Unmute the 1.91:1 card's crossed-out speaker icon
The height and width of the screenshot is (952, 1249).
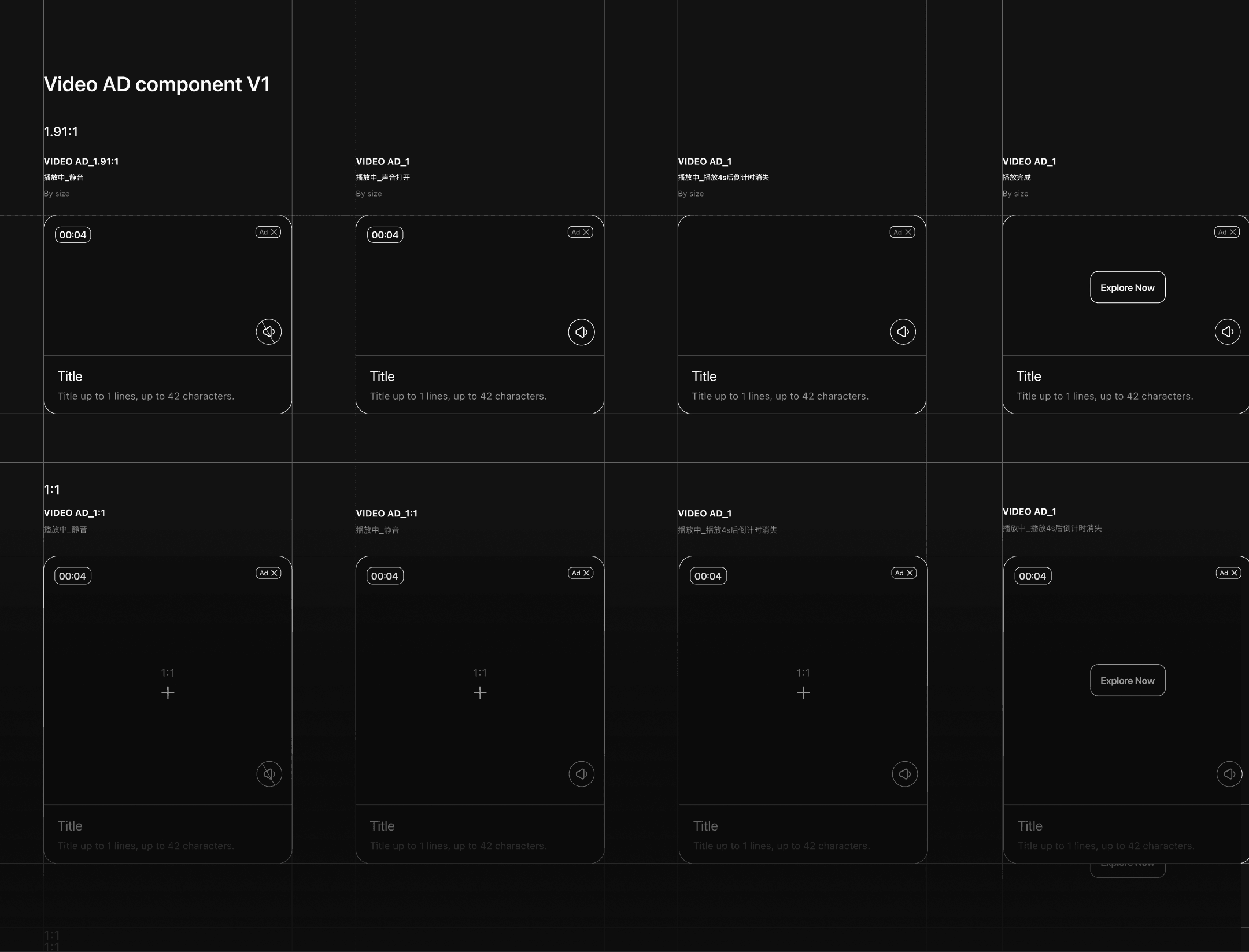(269, 332)
